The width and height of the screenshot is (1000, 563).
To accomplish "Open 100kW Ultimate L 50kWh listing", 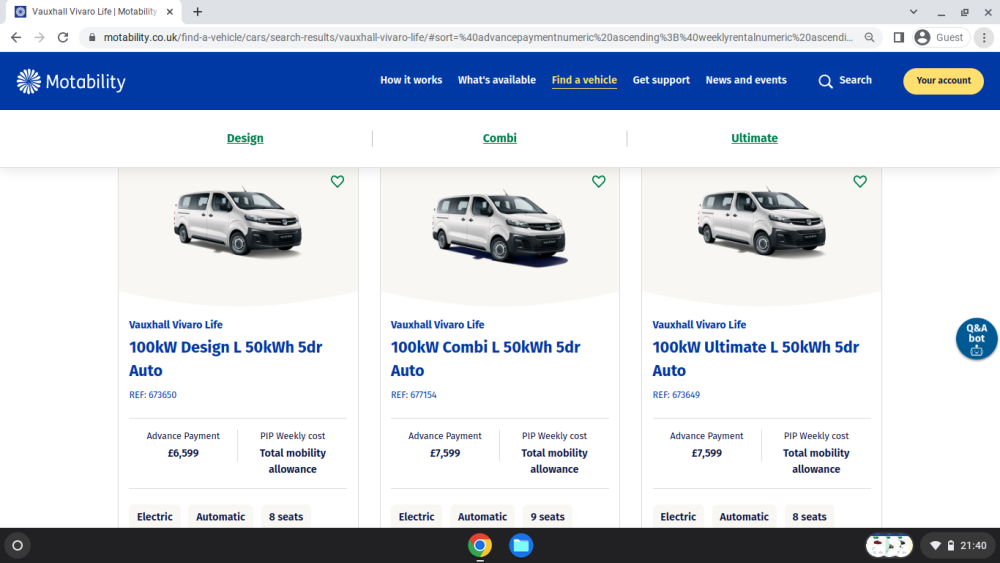I will click(755, 359).
